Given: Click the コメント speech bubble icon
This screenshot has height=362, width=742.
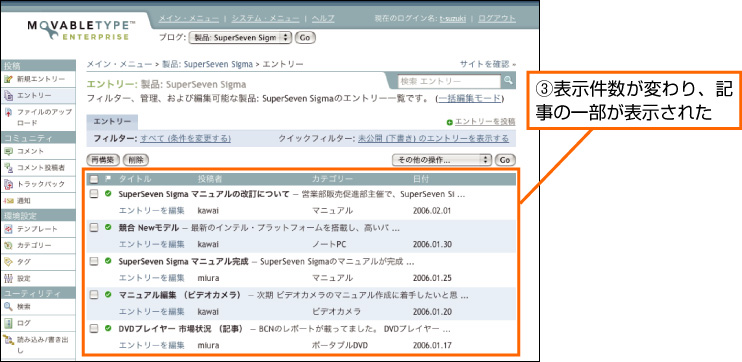Looking at the screenshot, I should pos(8,151).
